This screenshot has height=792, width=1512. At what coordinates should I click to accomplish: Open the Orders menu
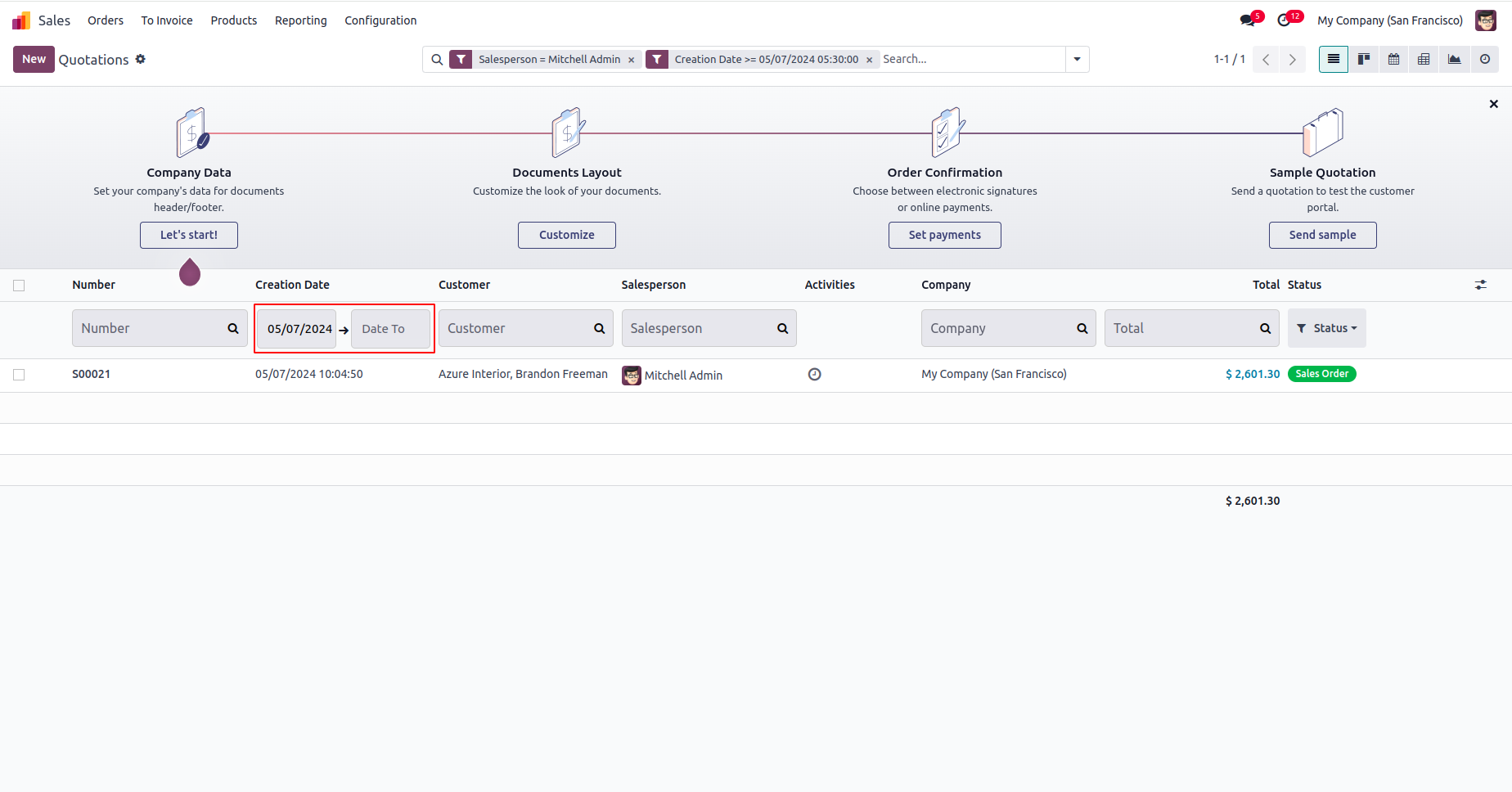pyautogui.click(x=106, y=20)
